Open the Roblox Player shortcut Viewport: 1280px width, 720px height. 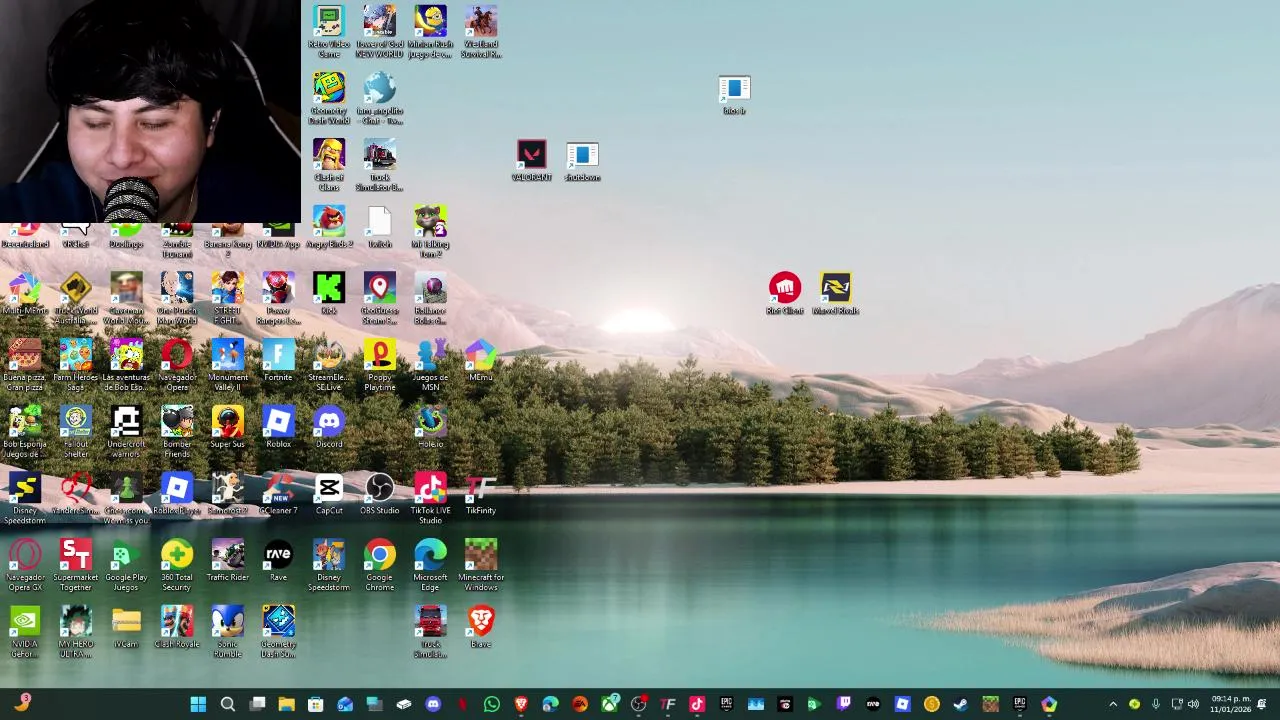[177, 494]
